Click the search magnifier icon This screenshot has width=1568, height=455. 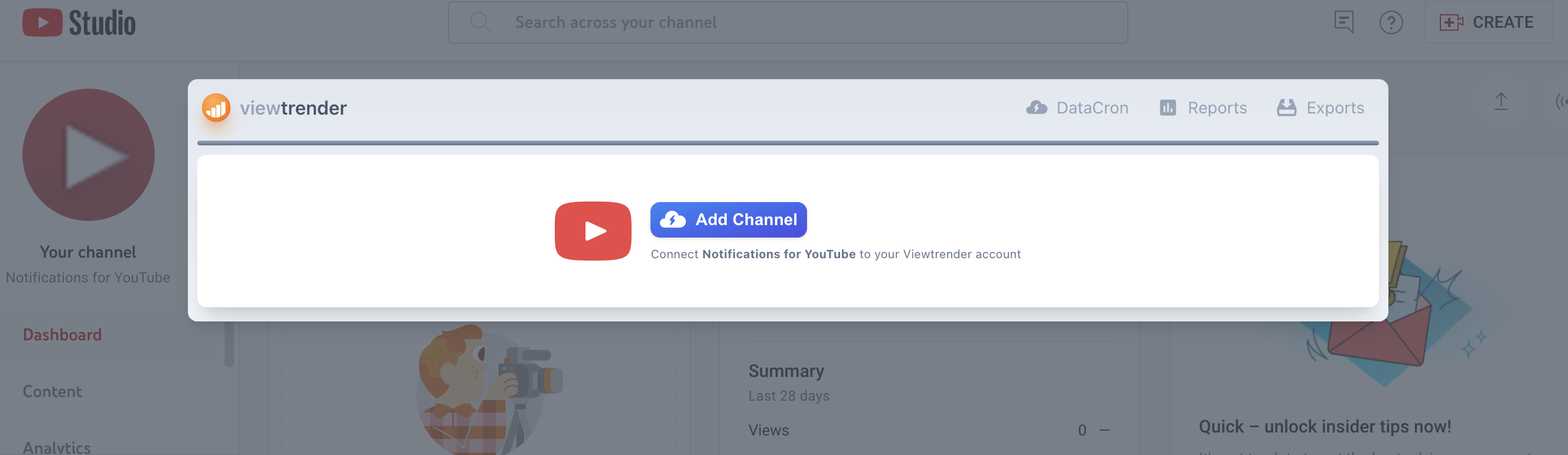click(480, 22)
